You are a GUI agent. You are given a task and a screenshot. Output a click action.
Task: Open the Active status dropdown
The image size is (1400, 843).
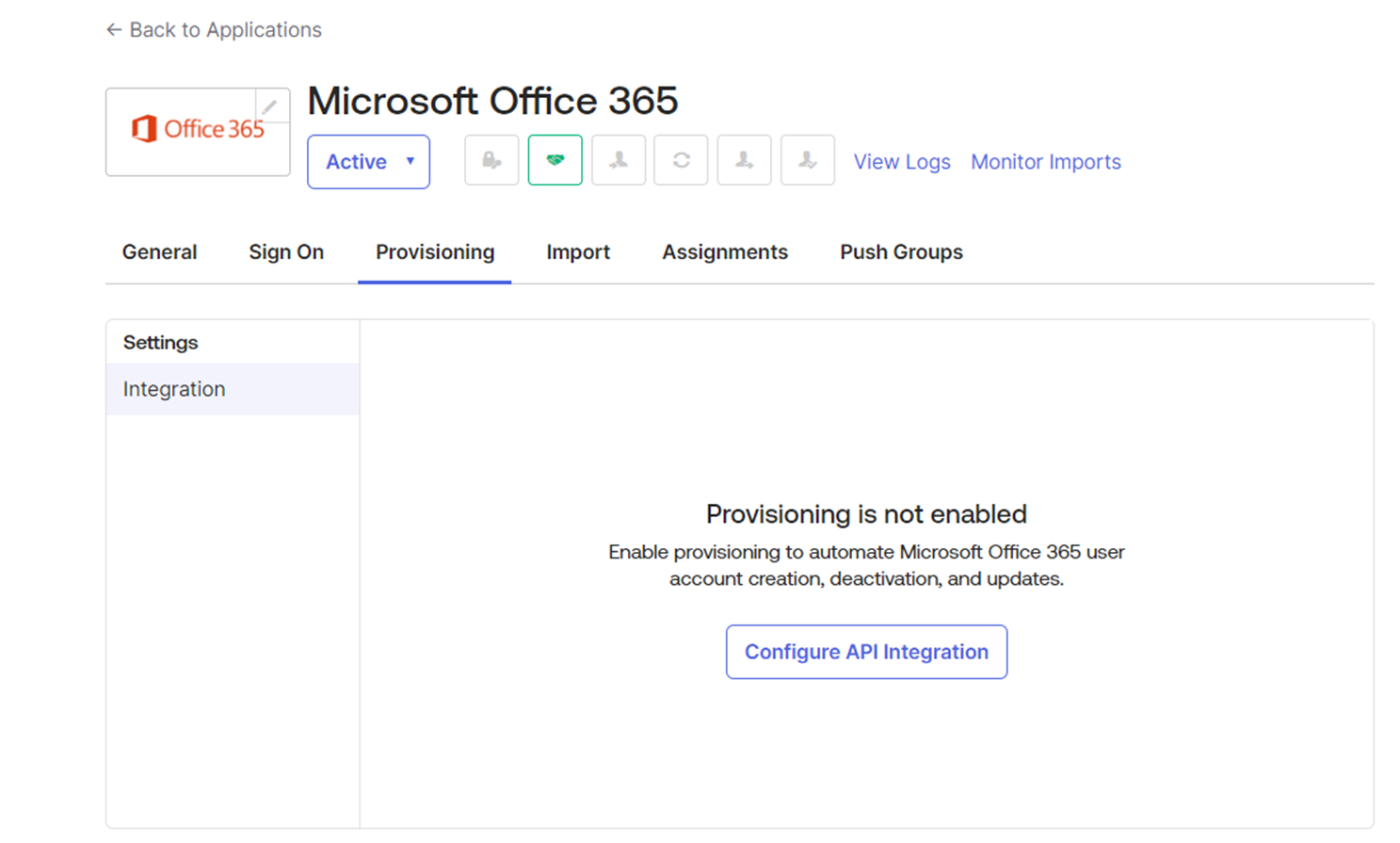(368, 162)
